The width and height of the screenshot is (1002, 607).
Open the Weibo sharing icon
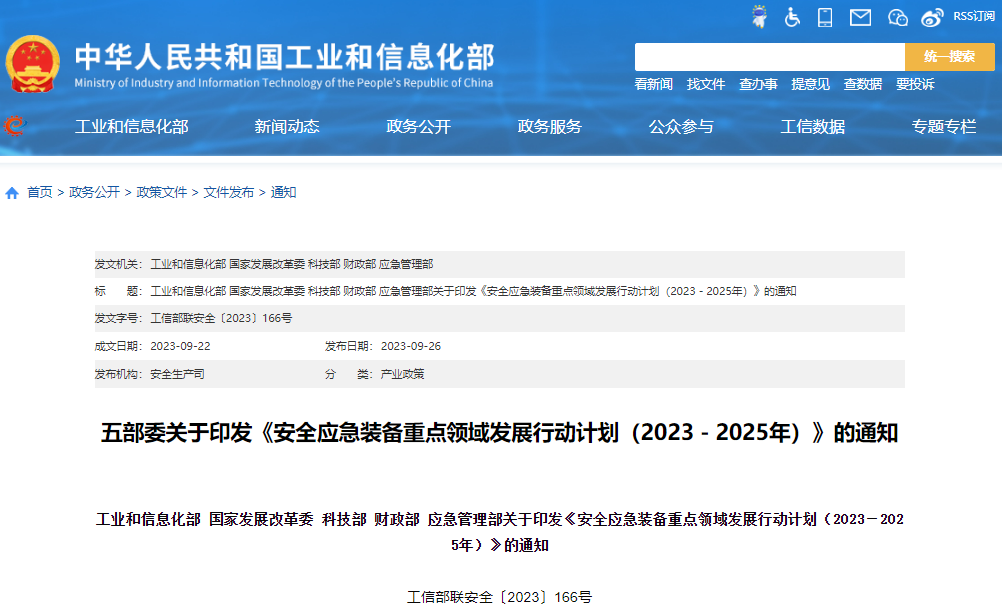coord(931,17)
